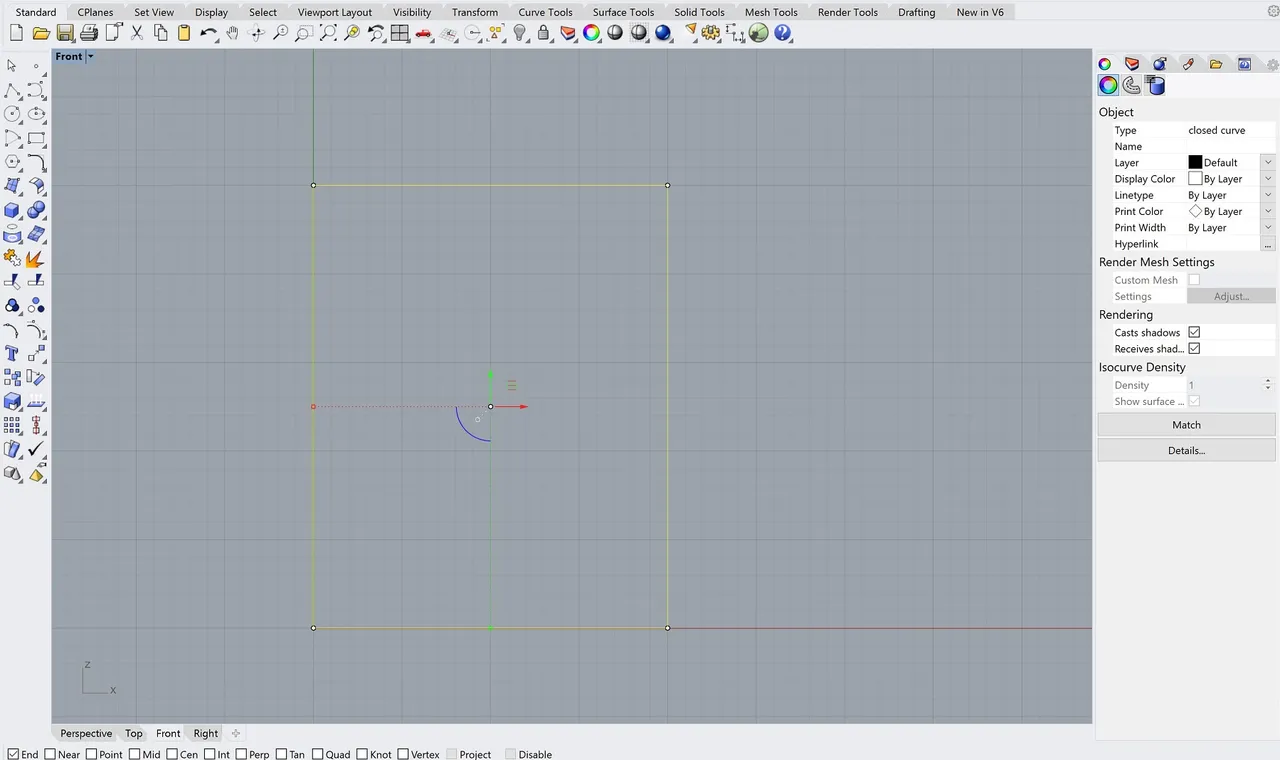The height and width of the screenshot is (760, 1280).
Task: Click the blue Render sphere icon
Action: click(663, 33)
